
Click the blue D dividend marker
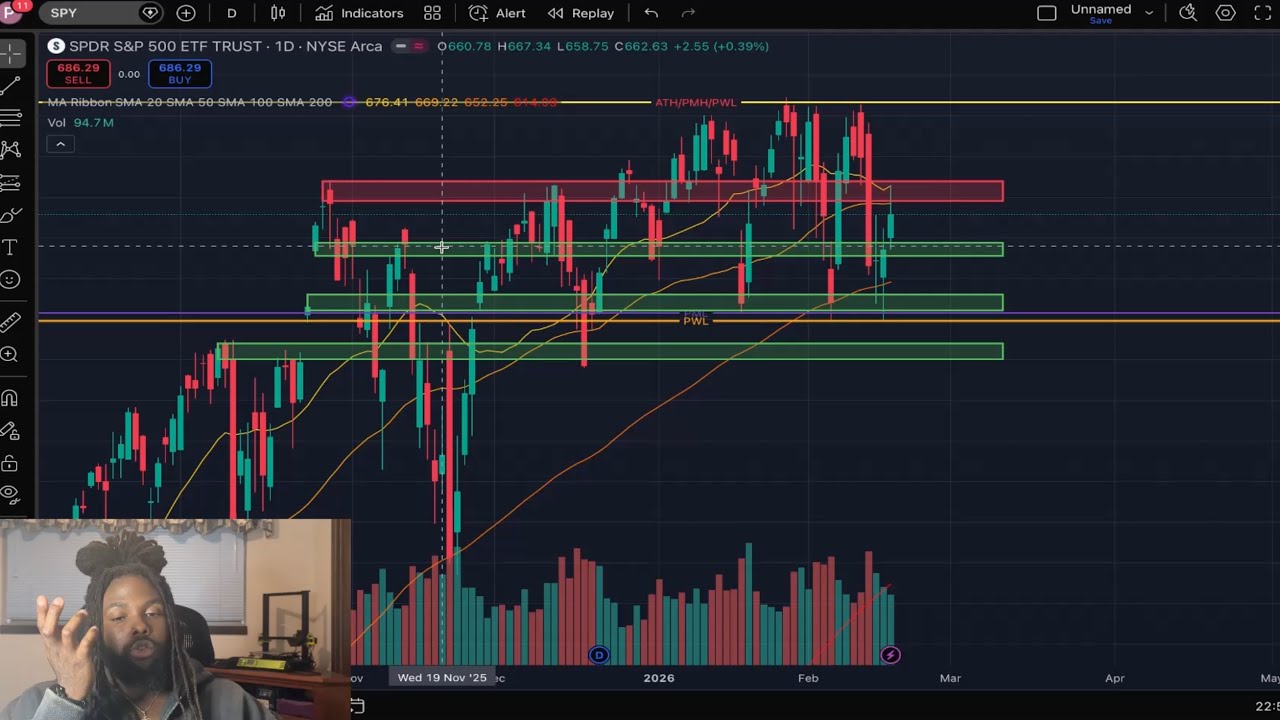(599, 655)
